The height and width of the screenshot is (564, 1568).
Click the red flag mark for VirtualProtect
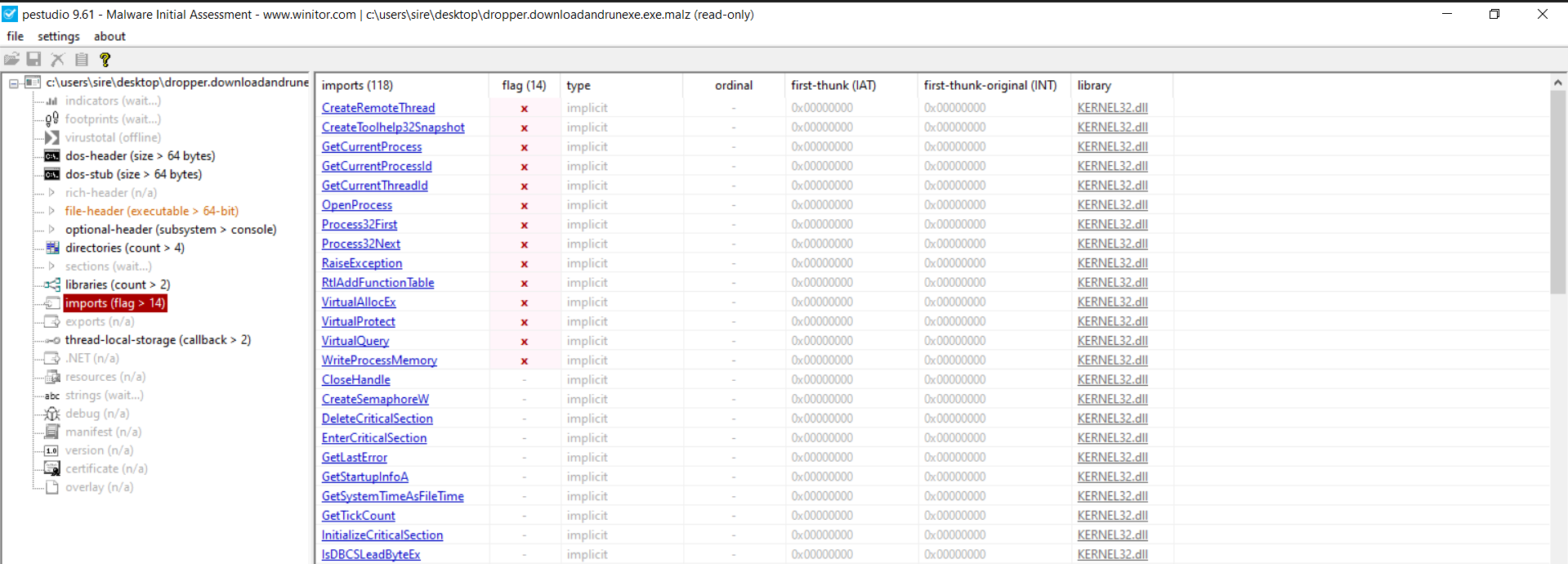(x=524, y=322)
